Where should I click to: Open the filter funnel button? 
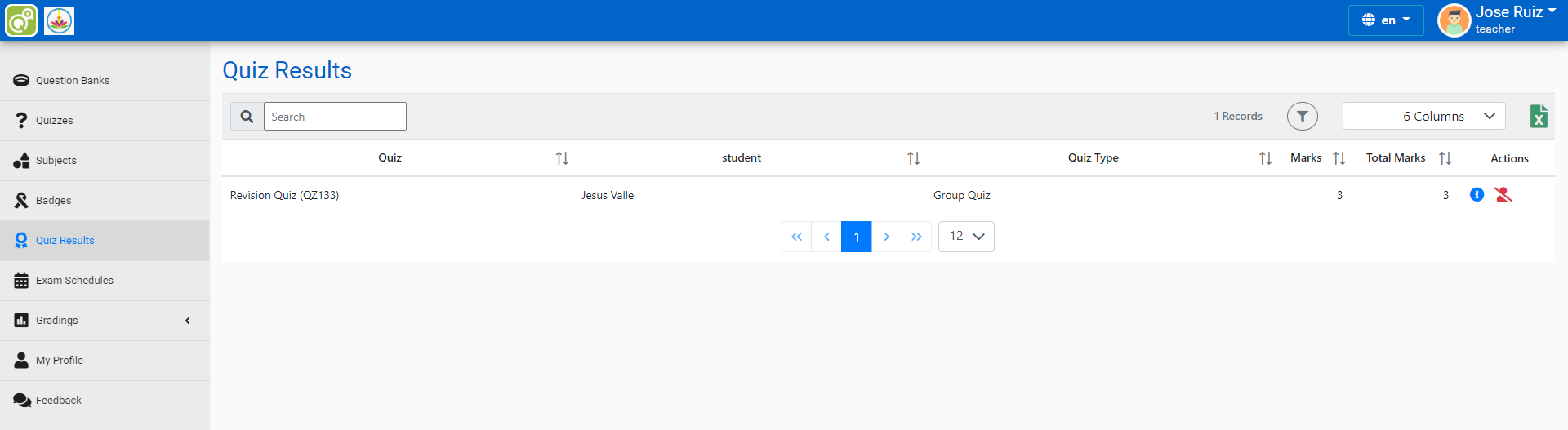point(1303,117)
